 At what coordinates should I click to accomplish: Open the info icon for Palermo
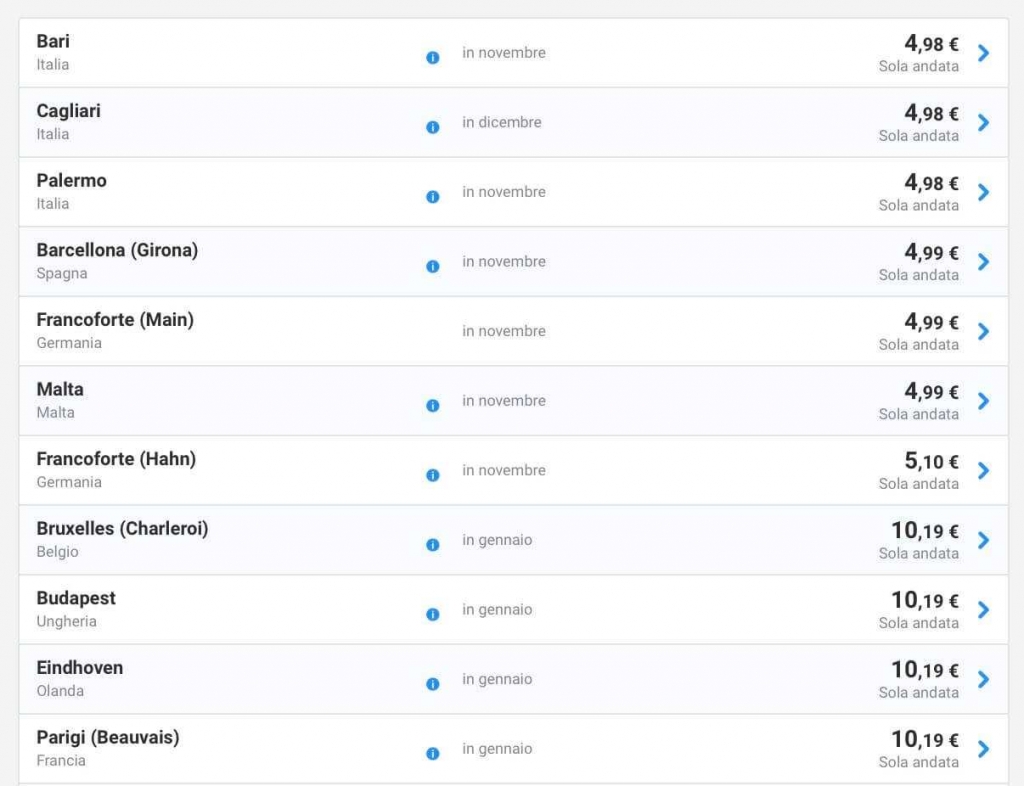432,197
